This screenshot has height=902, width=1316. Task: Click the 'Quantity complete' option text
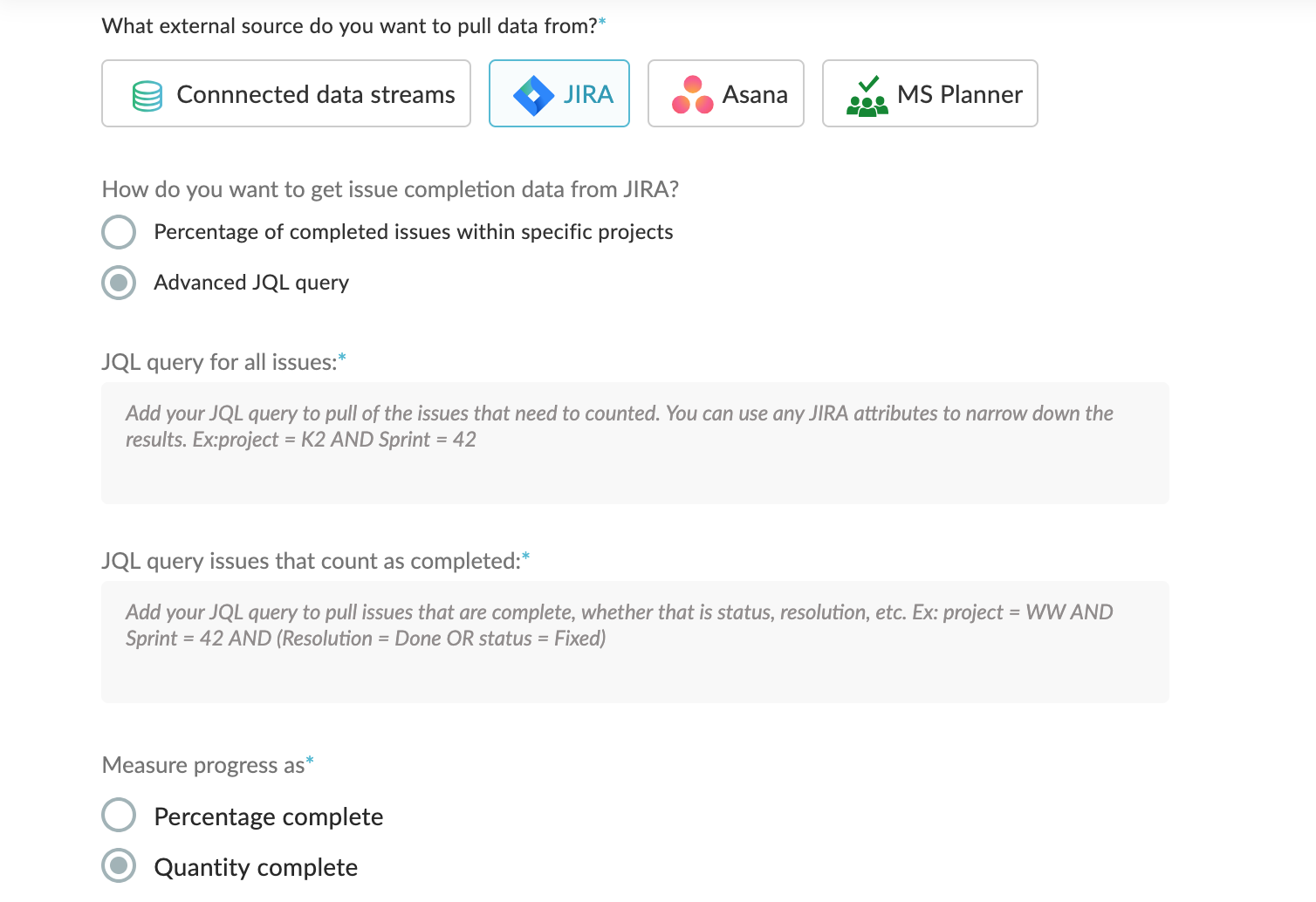pos(256,867)
